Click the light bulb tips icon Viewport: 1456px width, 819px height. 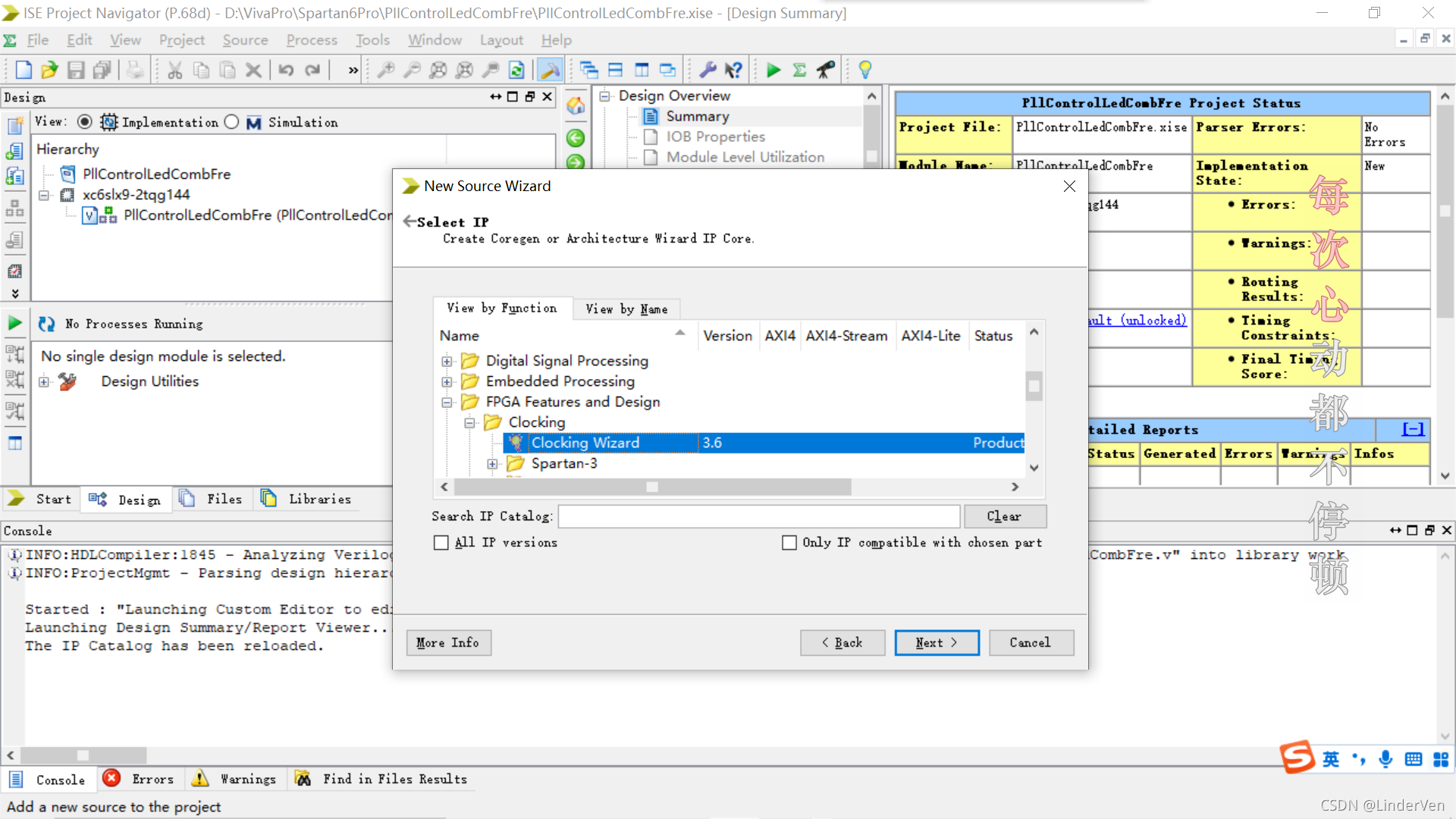(864, 71)
